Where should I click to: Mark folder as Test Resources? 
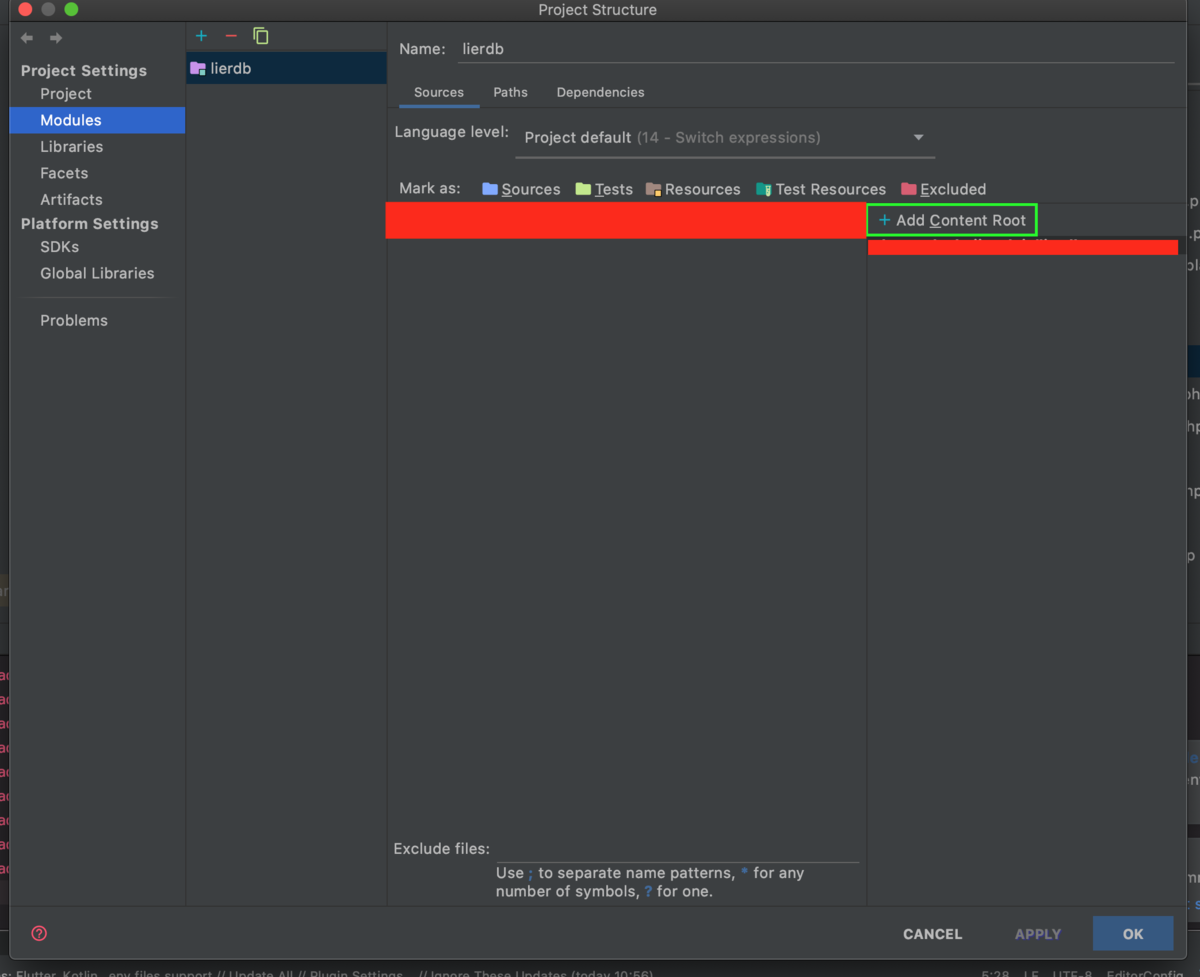point(821,189)
